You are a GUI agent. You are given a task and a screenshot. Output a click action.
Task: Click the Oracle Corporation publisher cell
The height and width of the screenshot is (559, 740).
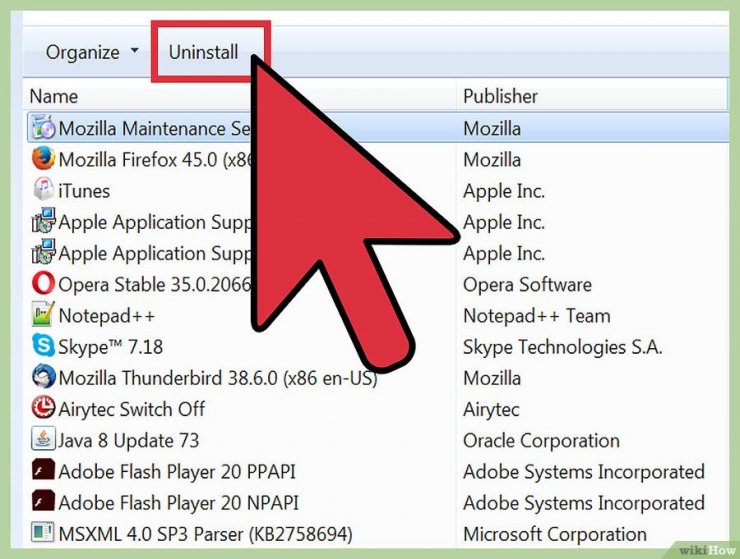[541, 440]
